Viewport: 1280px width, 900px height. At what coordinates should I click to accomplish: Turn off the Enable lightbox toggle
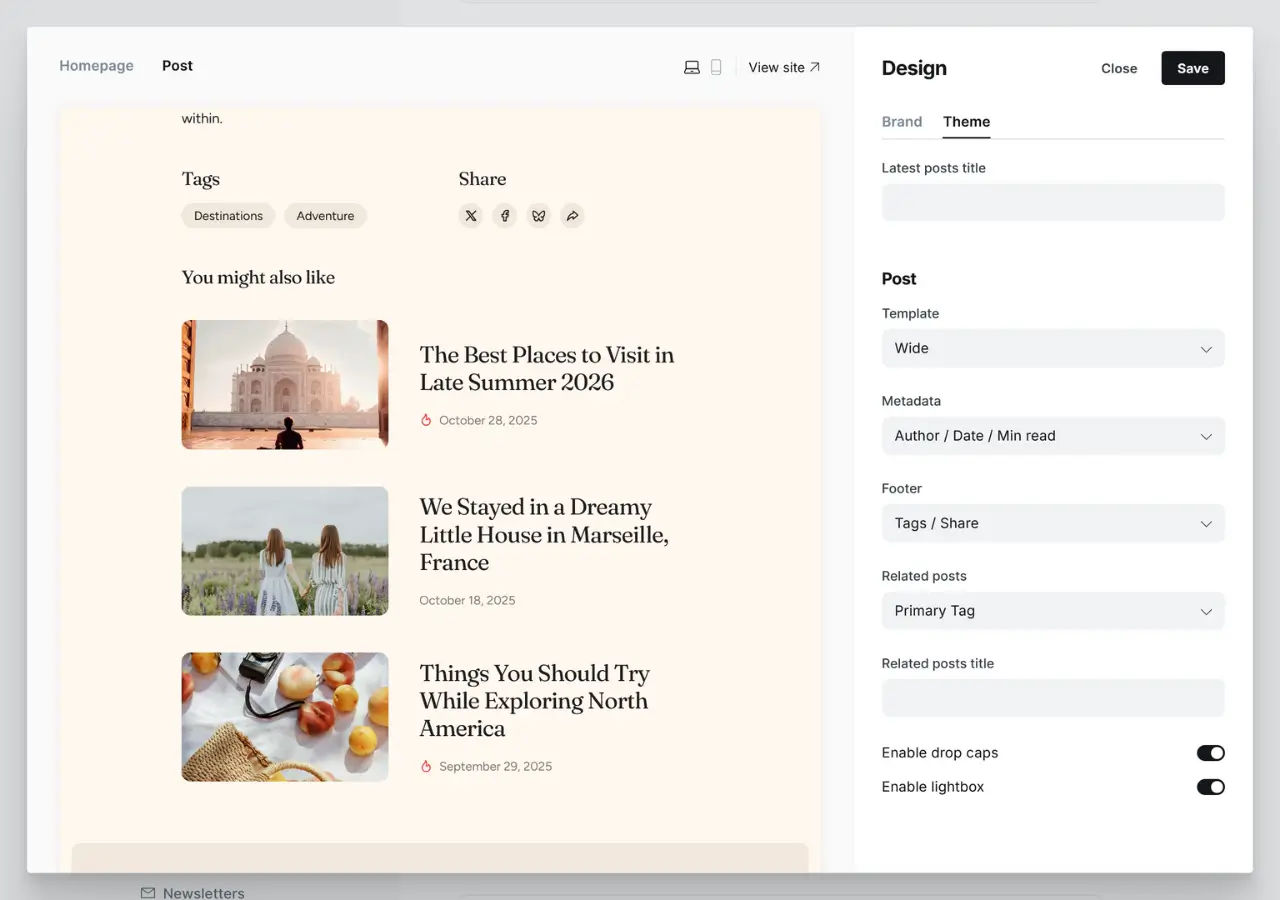coord(1210,787)
